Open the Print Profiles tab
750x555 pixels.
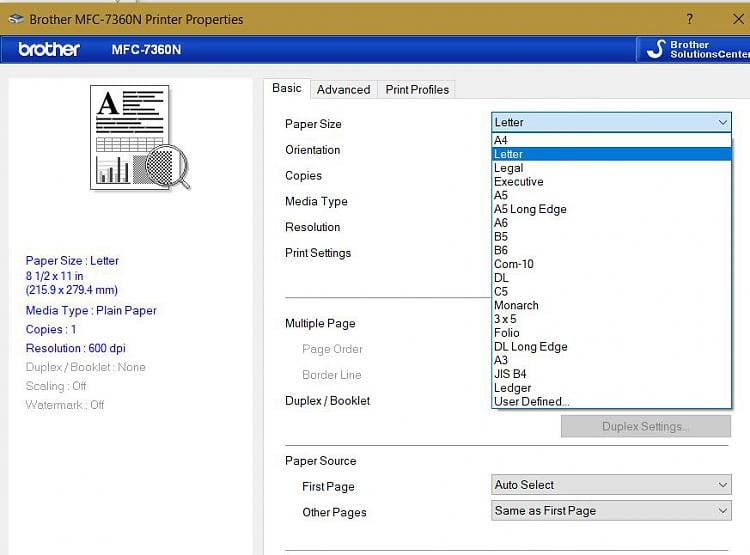point(417,89)
